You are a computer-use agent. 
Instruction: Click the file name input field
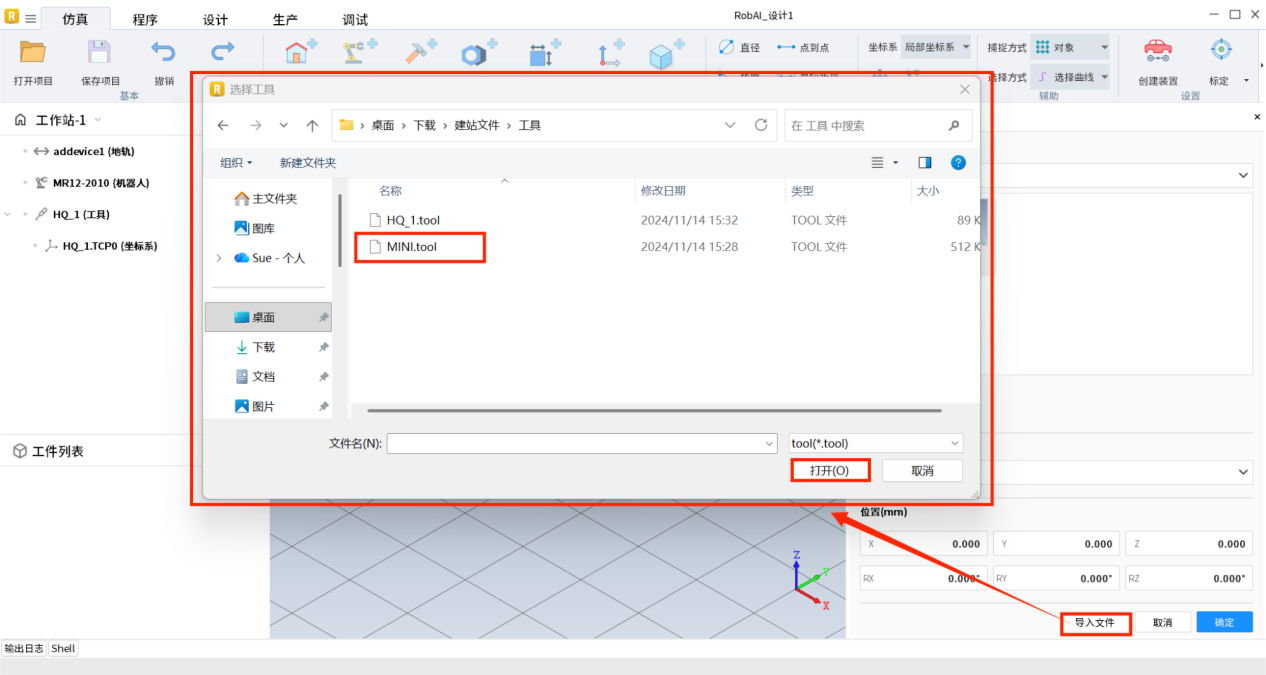click(x=580, y=443)
